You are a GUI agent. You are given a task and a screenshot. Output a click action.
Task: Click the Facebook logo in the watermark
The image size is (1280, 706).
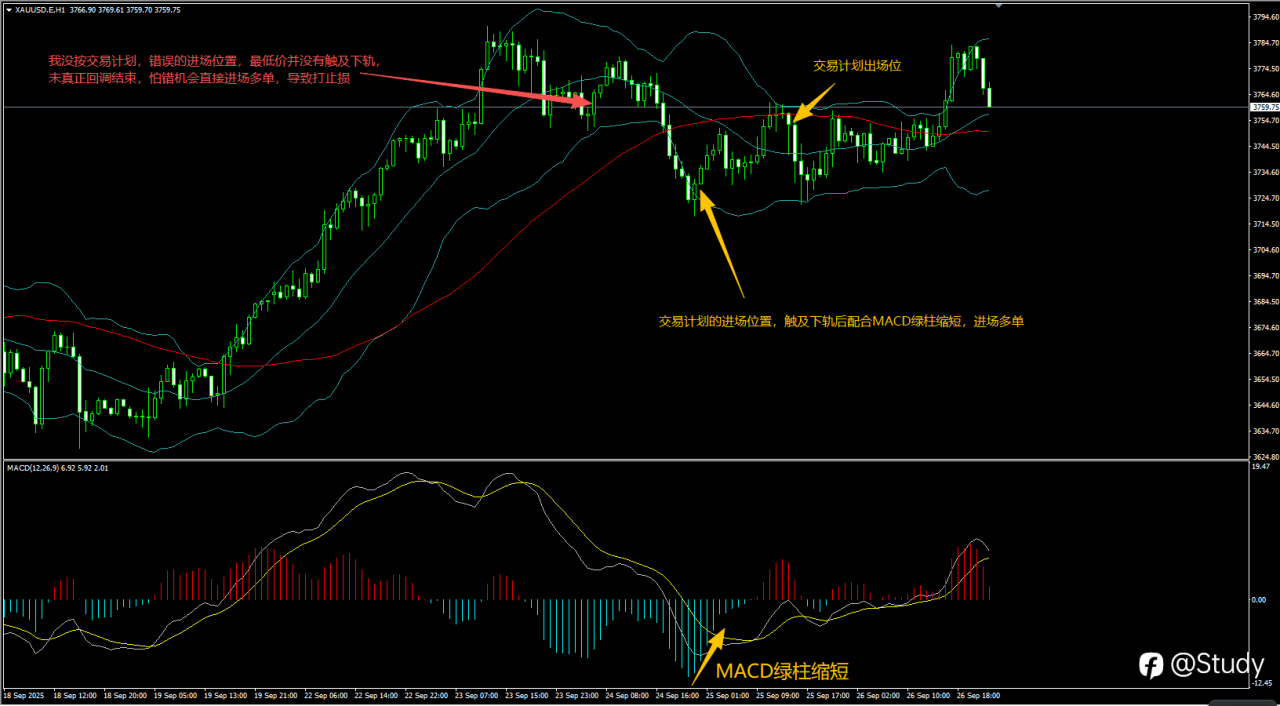pos(1151,665)
